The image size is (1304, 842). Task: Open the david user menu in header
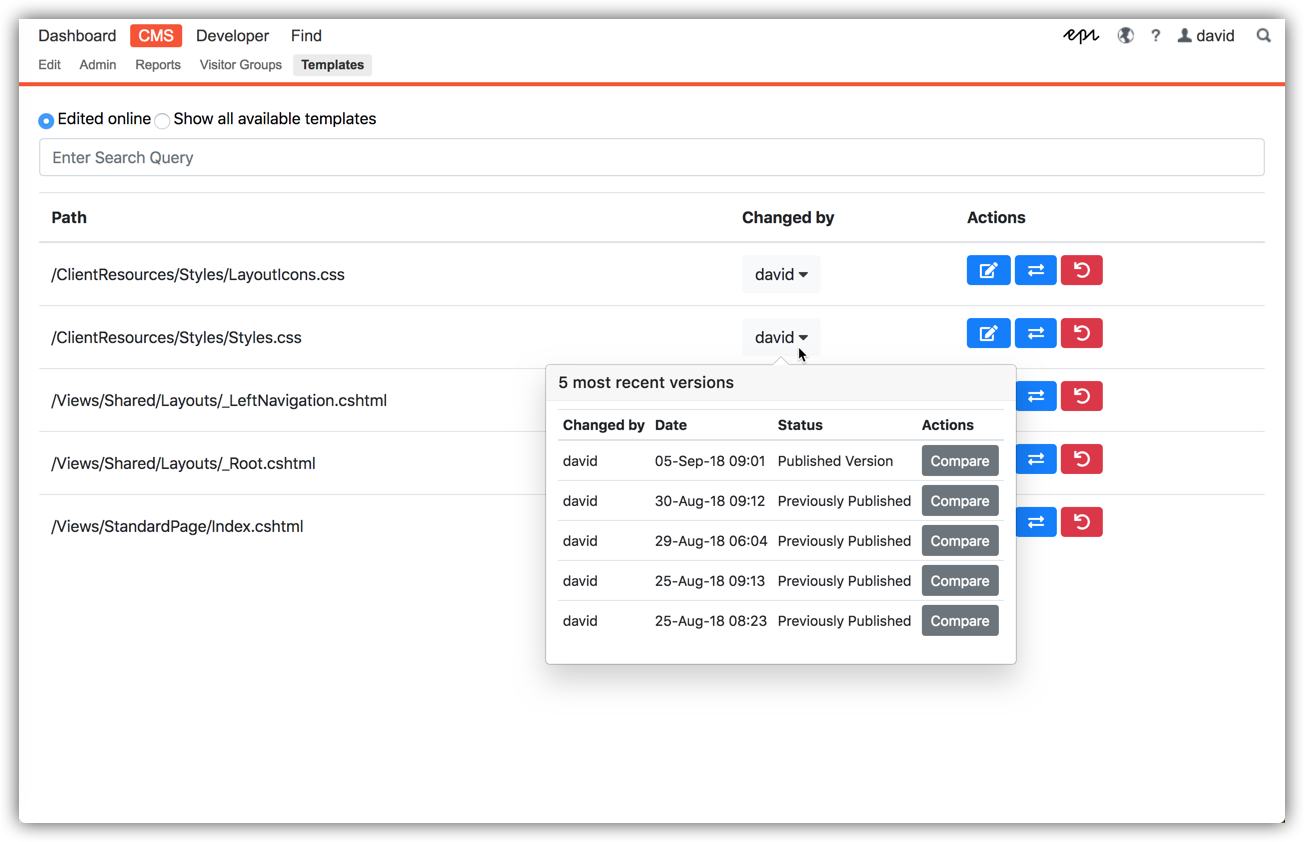click(x=1205, y=36)
